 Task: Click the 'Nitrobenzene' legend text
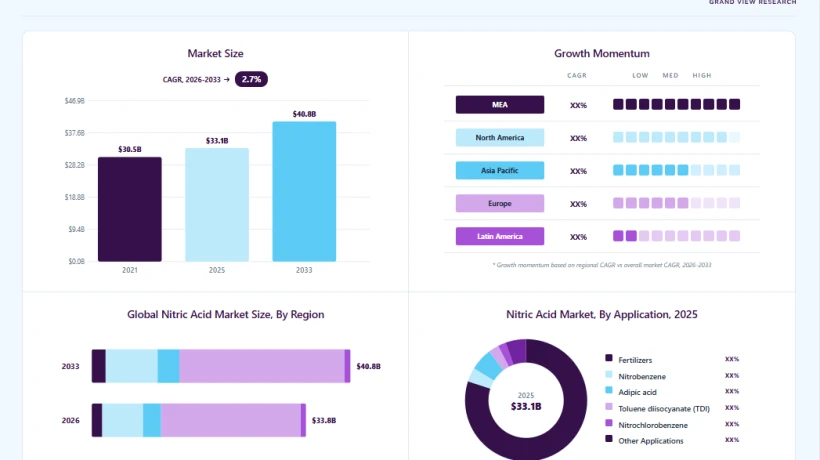[642, 376]
